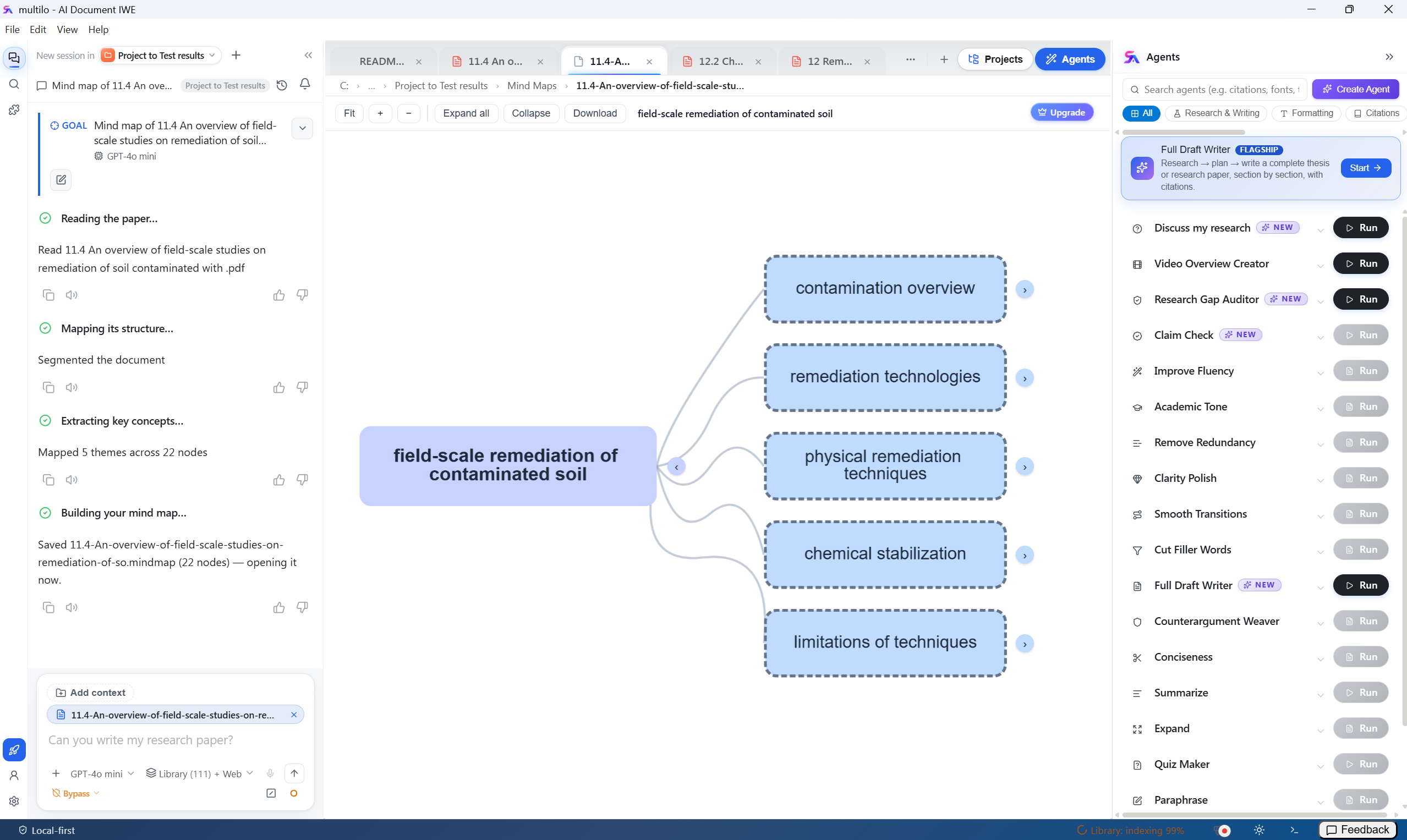The height and width of the screenshot is (840, 1407).
Task: Thumbs up the 'Read 11.4 An overview' message
Action: (x=278, y=295)
